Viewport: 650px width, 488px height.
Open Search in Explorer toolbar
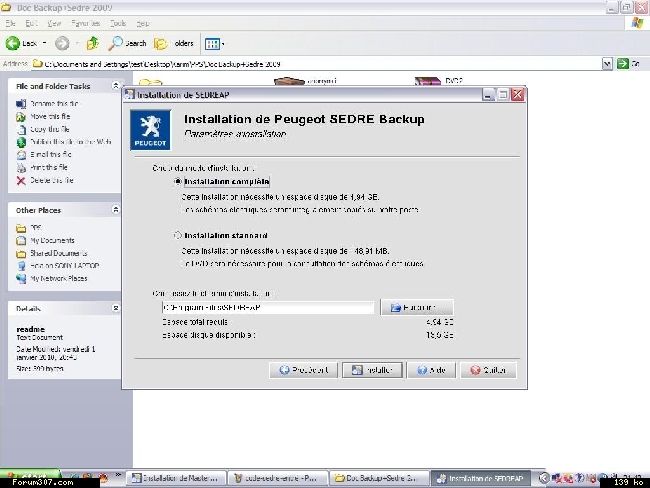point(127,43)
